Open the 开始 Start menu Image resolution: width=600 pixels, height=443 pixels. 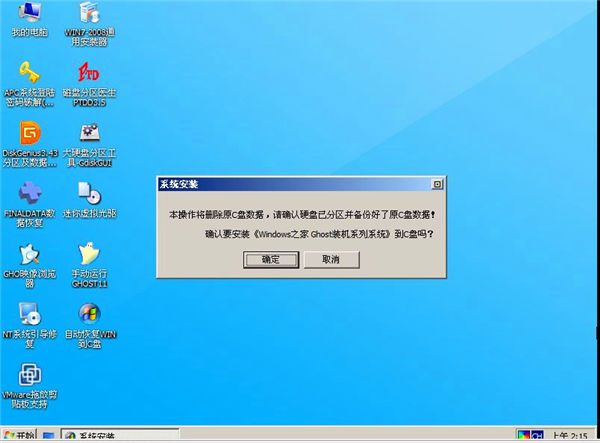pyautogui.click(x=19, y=436)
